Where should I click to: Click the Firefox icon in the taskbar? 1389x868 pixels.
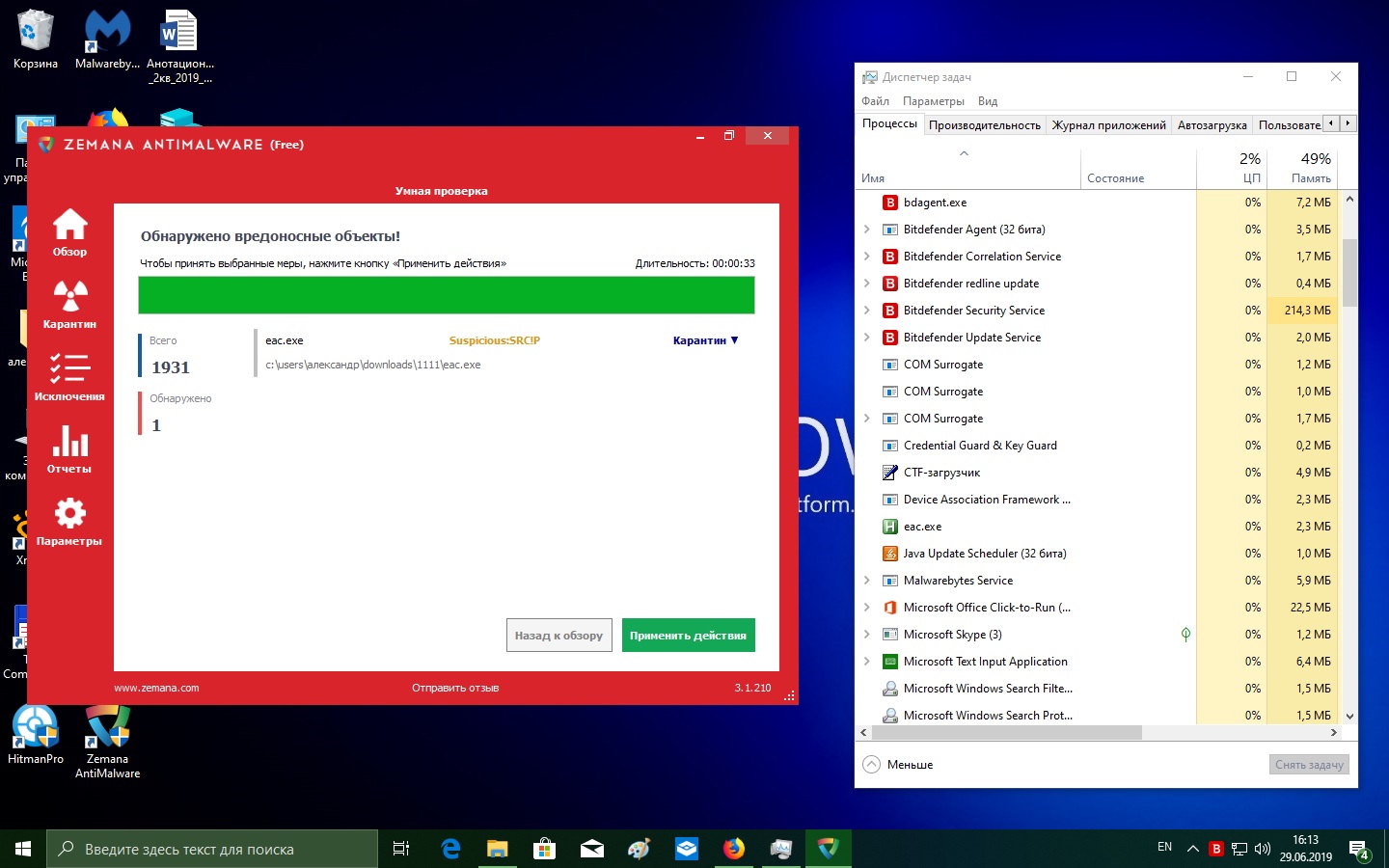click(x=734, y=849)
